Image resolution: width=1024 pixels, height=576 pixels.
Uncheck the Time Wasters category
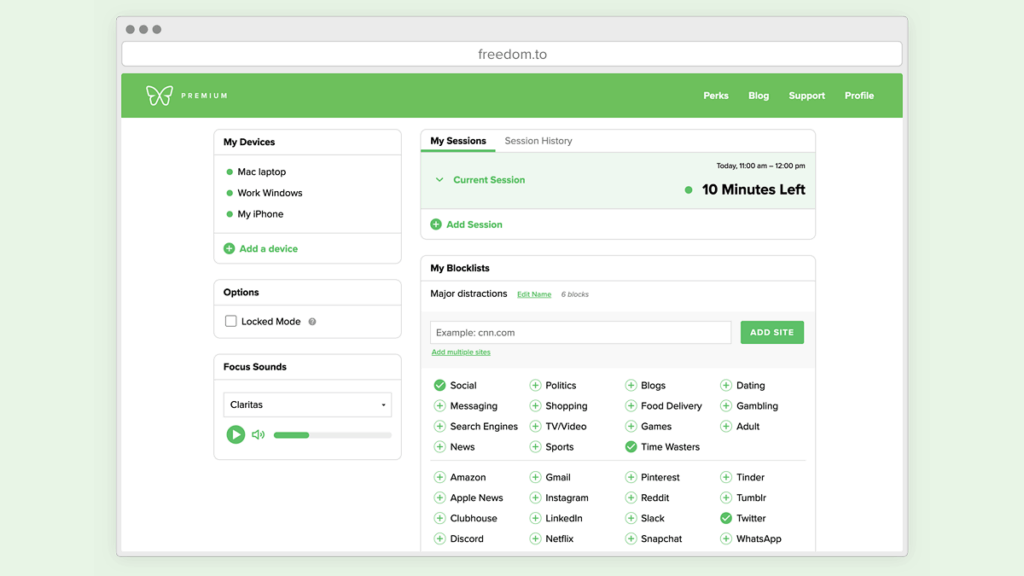pos(630,447)
